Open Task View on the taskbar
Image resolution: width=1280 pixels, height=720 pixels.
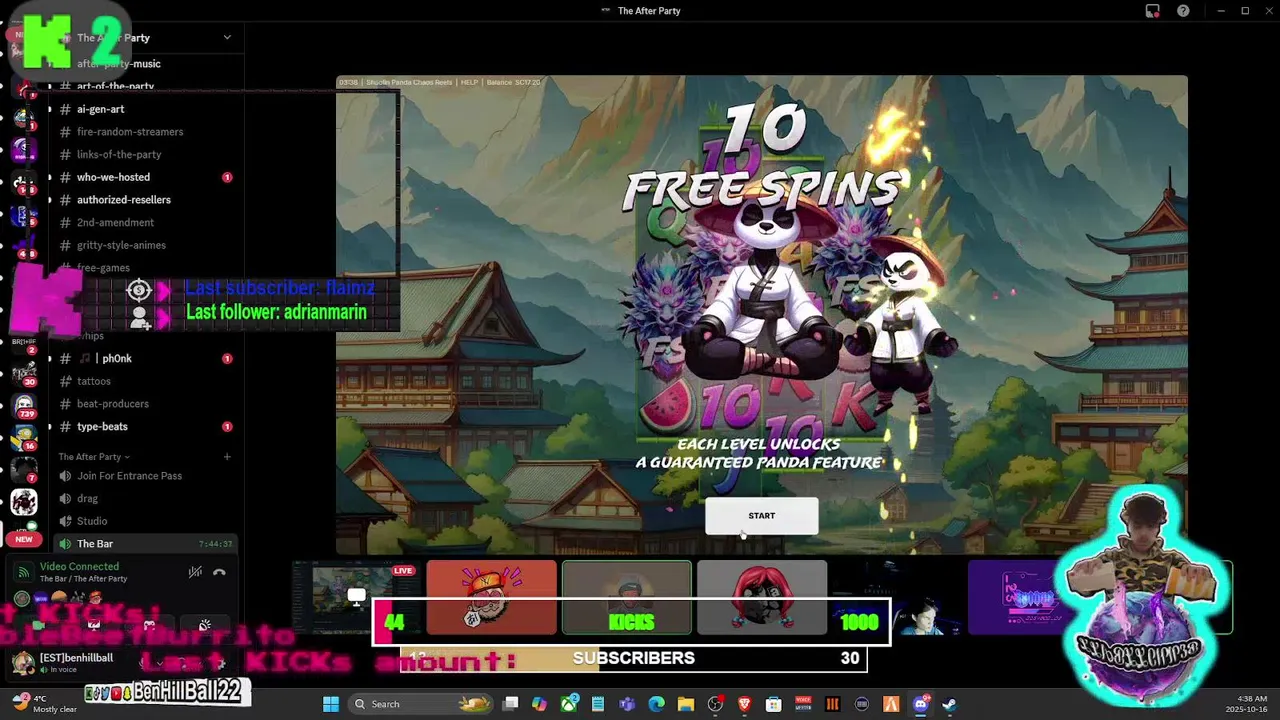tap(511, 704)
